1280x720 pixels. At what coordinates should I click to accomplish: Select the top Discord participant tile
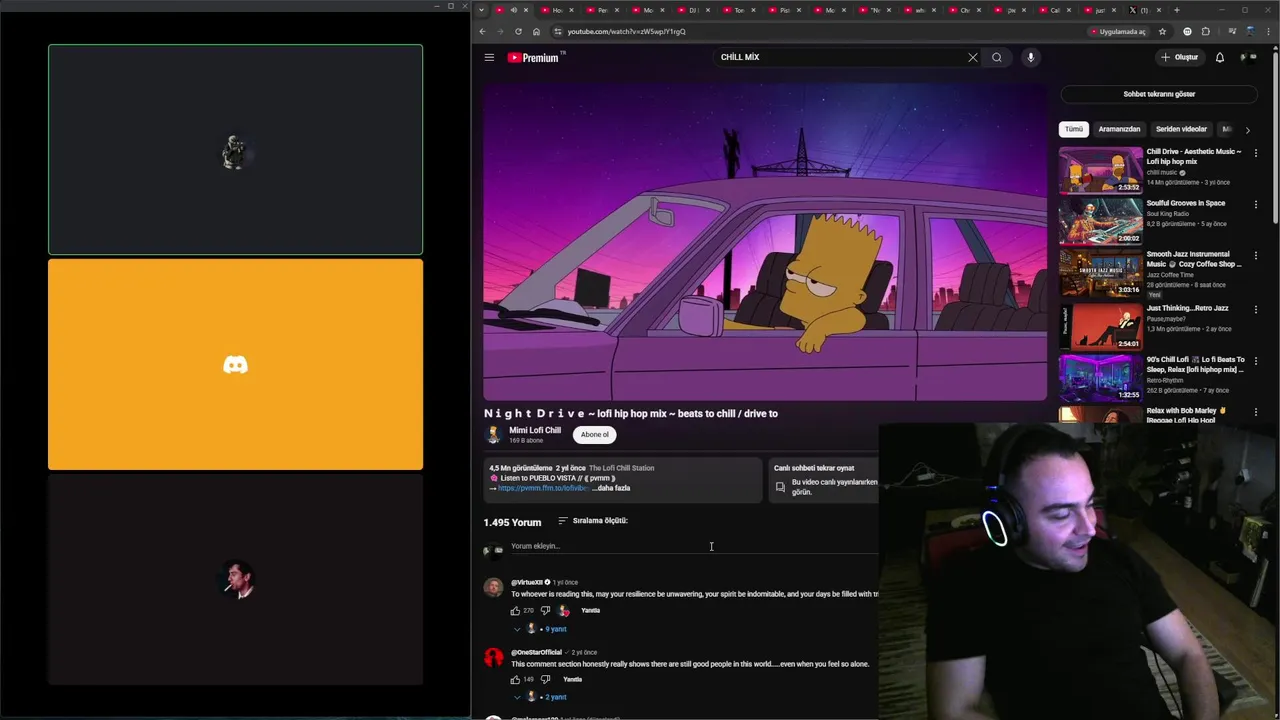[x=235, y=150]
